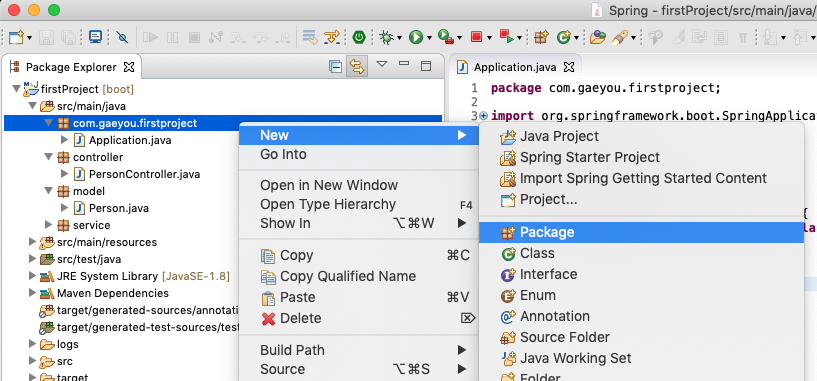Viewport: 817px width, 381px height.
Task: Choose Copy Qualified Name
Action: click(358, 276)
